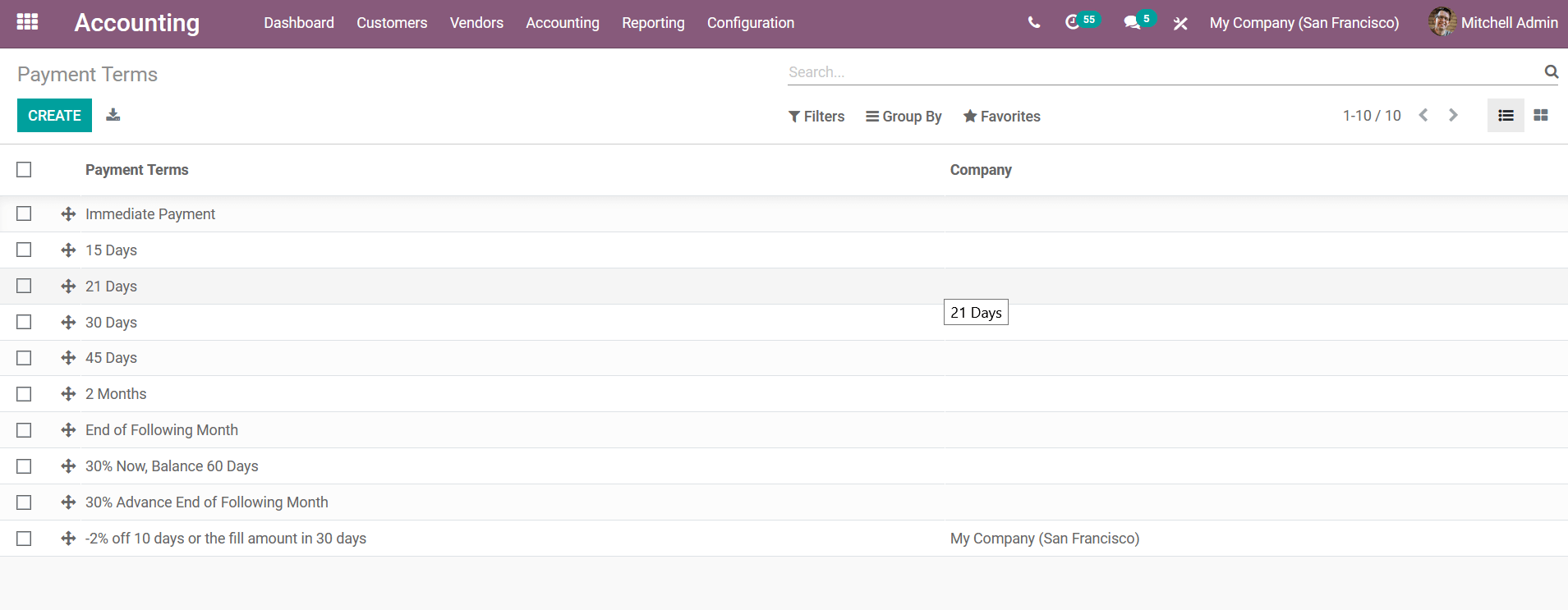This screenshot has width=1568, height=610.
Task: Open the 15 Days payment term
Action: 111,250
